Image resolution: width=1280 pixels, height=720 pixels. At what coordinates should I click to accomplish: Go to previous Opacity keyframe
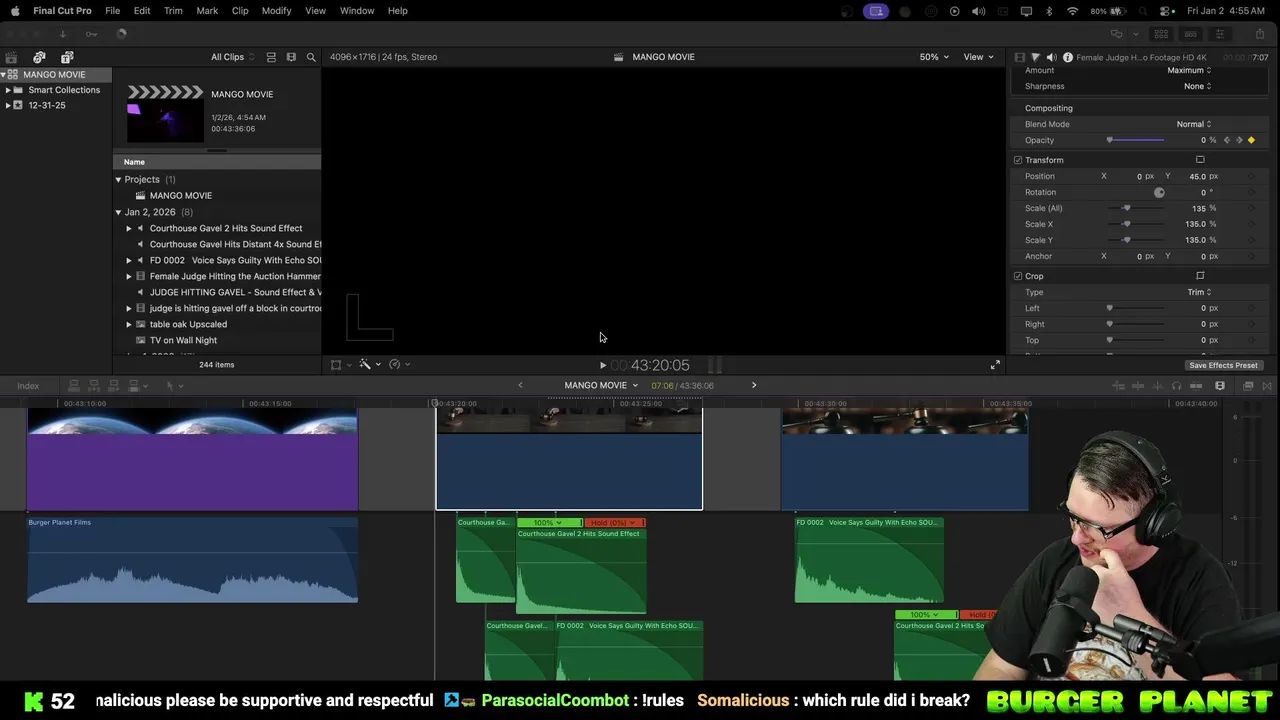[x=1227, y=140]
